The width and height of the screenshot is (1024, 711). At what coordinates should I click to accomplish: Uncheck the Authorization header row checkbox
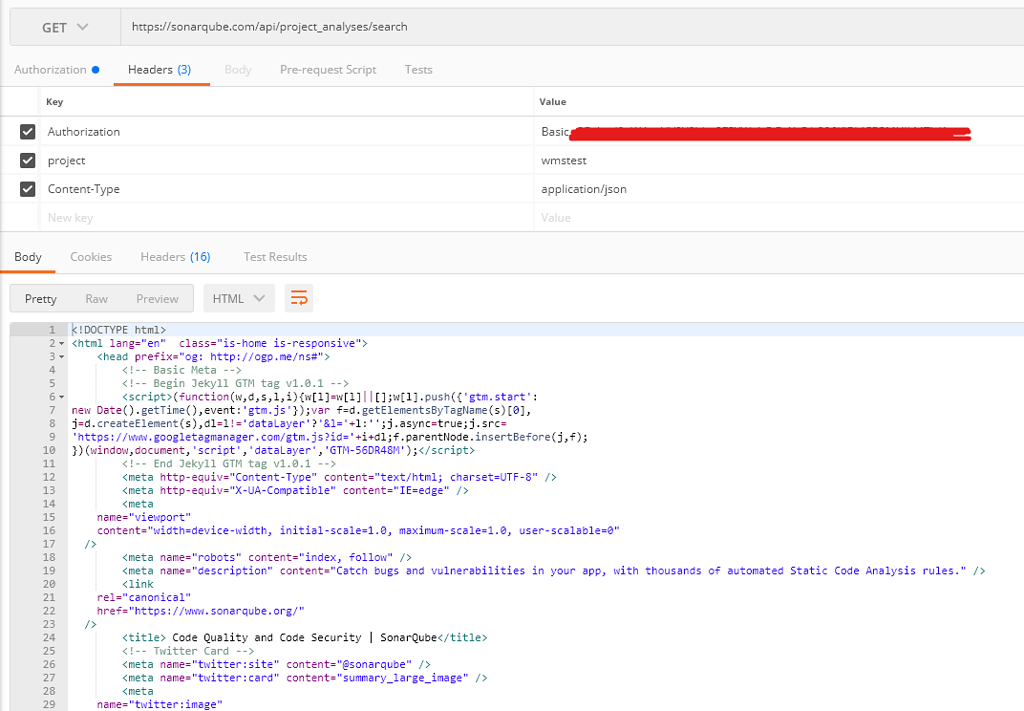(x=27, y=131)
